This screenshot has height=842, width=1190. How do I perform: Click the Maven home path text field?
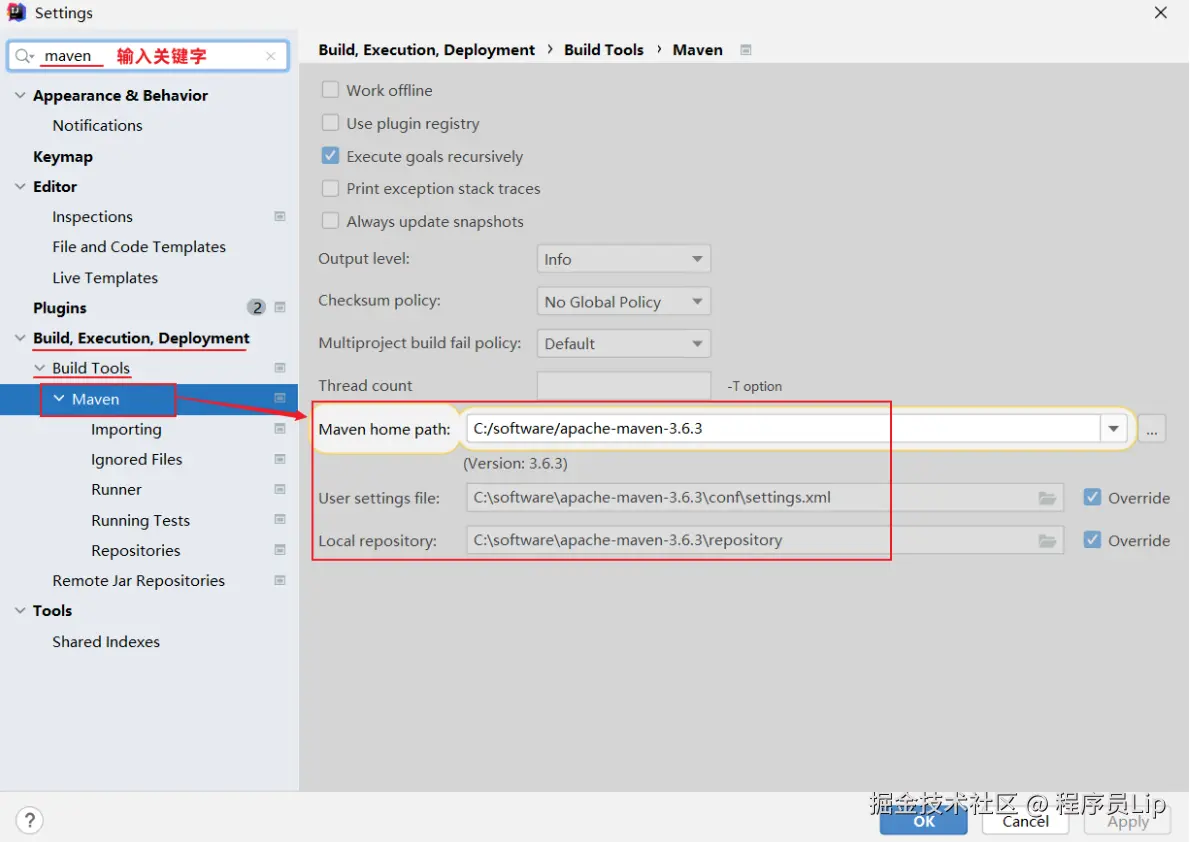pyautogui.click(x=783, y=428)
